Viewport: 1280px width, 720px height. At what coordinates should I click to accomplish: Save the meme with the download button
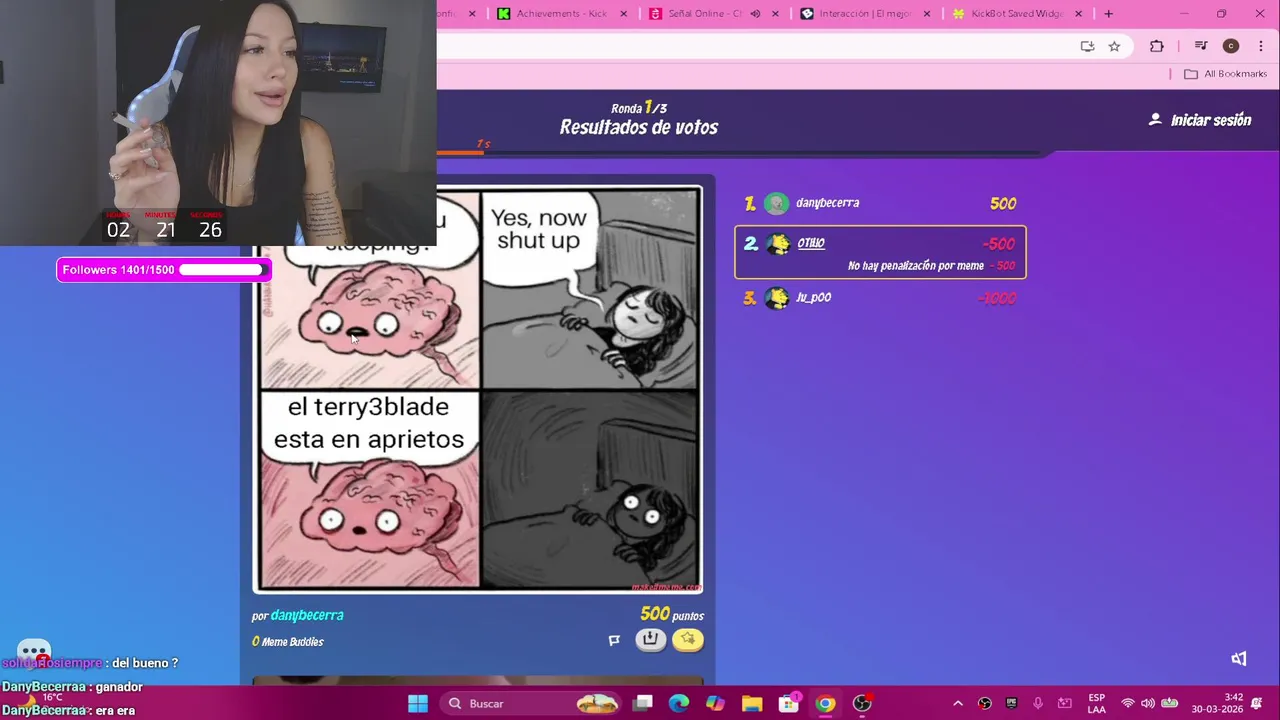tap(651, 640)
